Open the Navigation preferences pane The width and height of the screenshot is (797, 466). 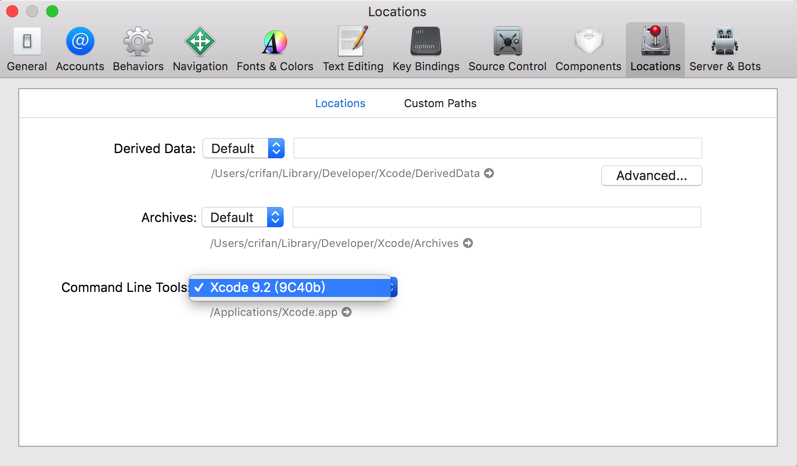[200, 49]
